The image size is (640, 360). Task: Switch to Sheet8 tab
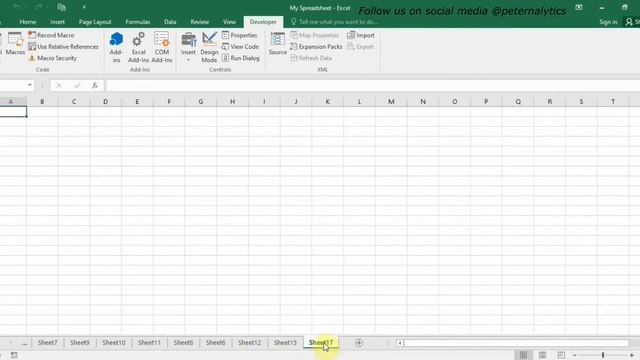click(183, 343)
